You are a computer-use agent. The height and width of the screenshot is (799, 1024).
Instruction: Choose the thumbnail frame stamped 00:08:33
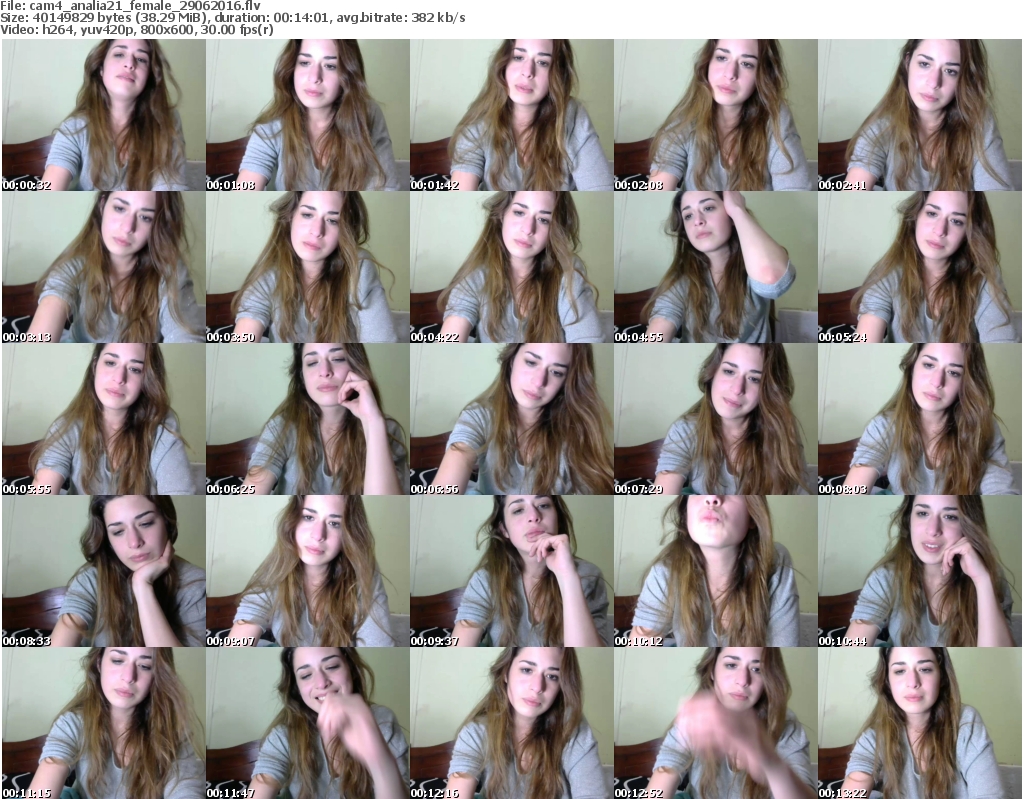point(103,571)
